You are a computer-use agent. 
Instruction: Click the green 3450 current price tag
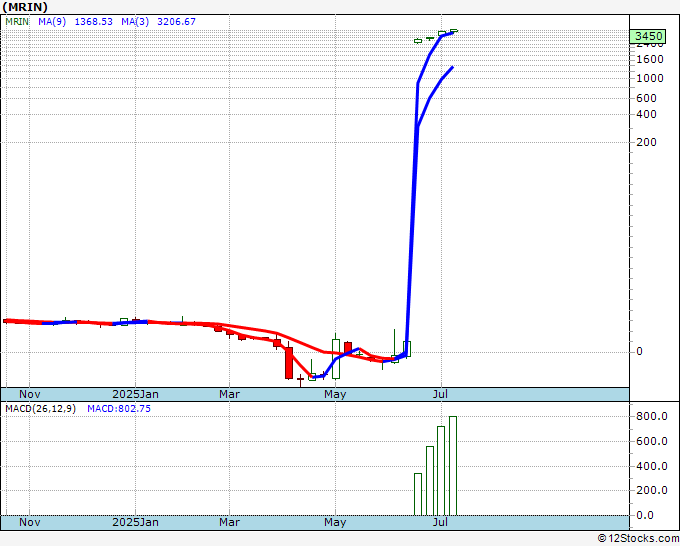point(649,36)
